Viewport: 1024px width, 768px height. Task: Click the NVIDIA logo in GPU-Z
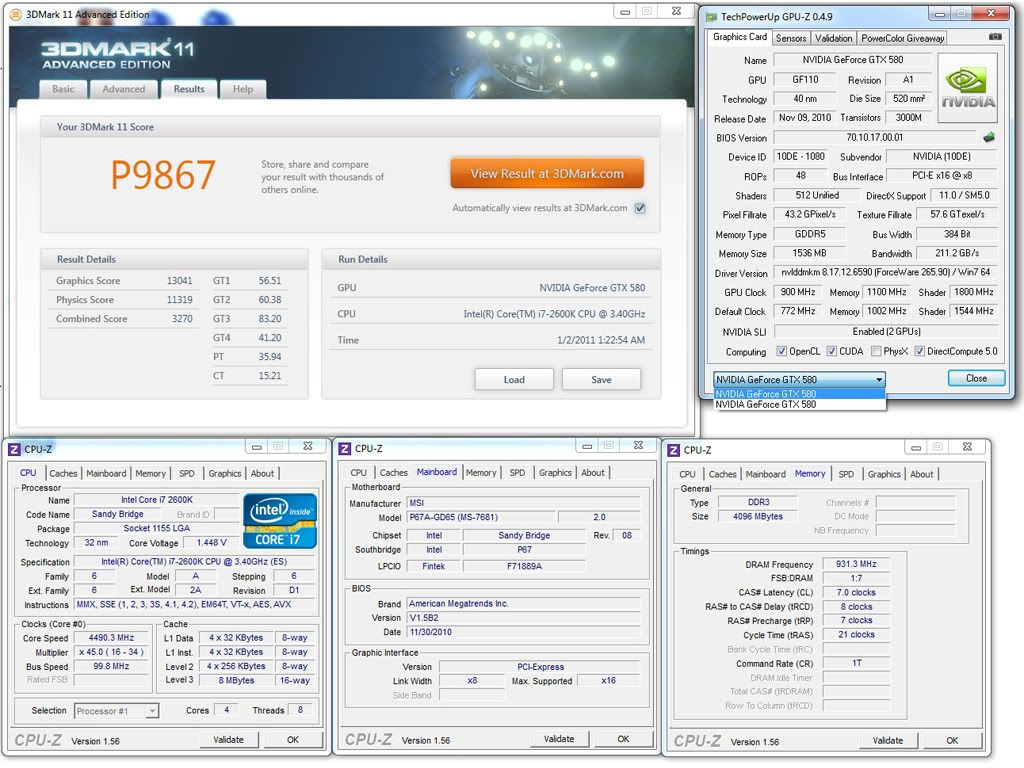968,88
